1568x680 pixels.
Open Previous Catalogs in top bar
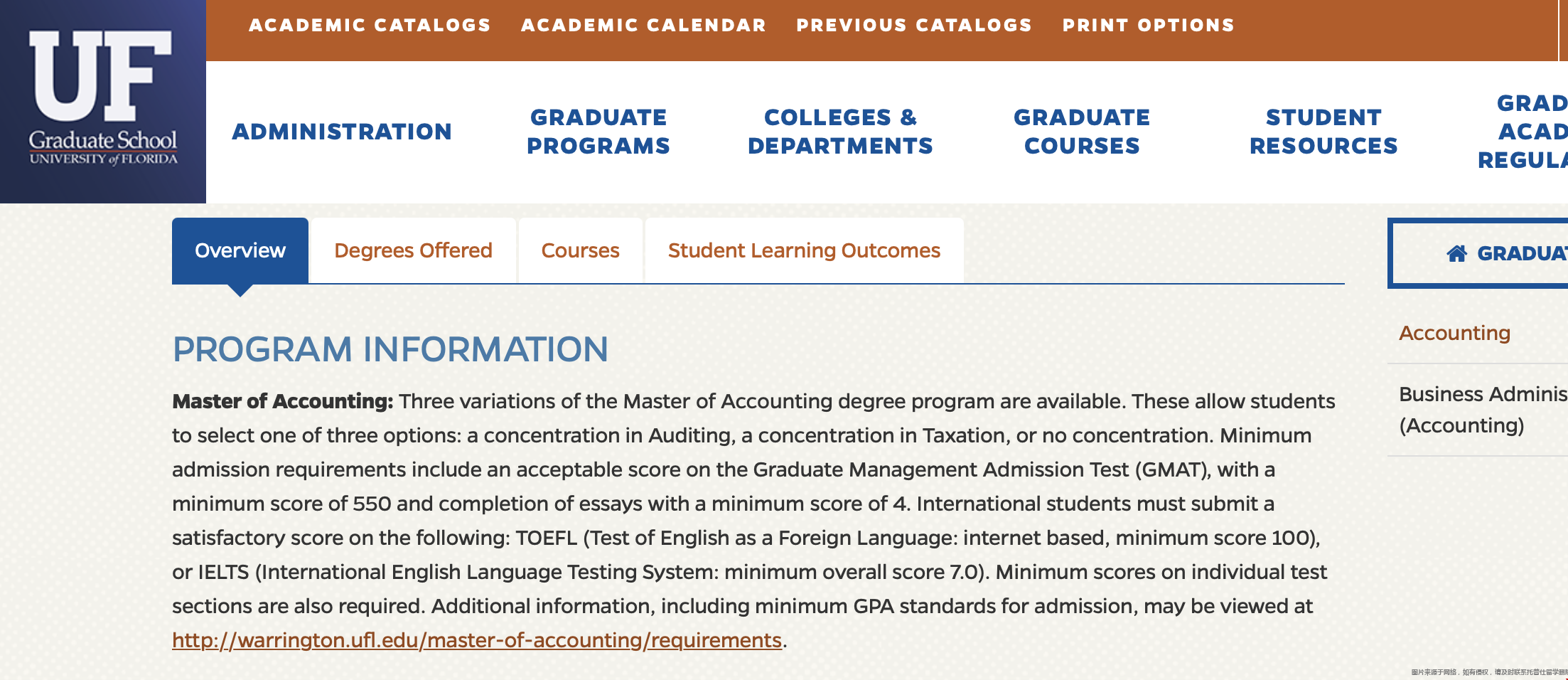[913, 26]
